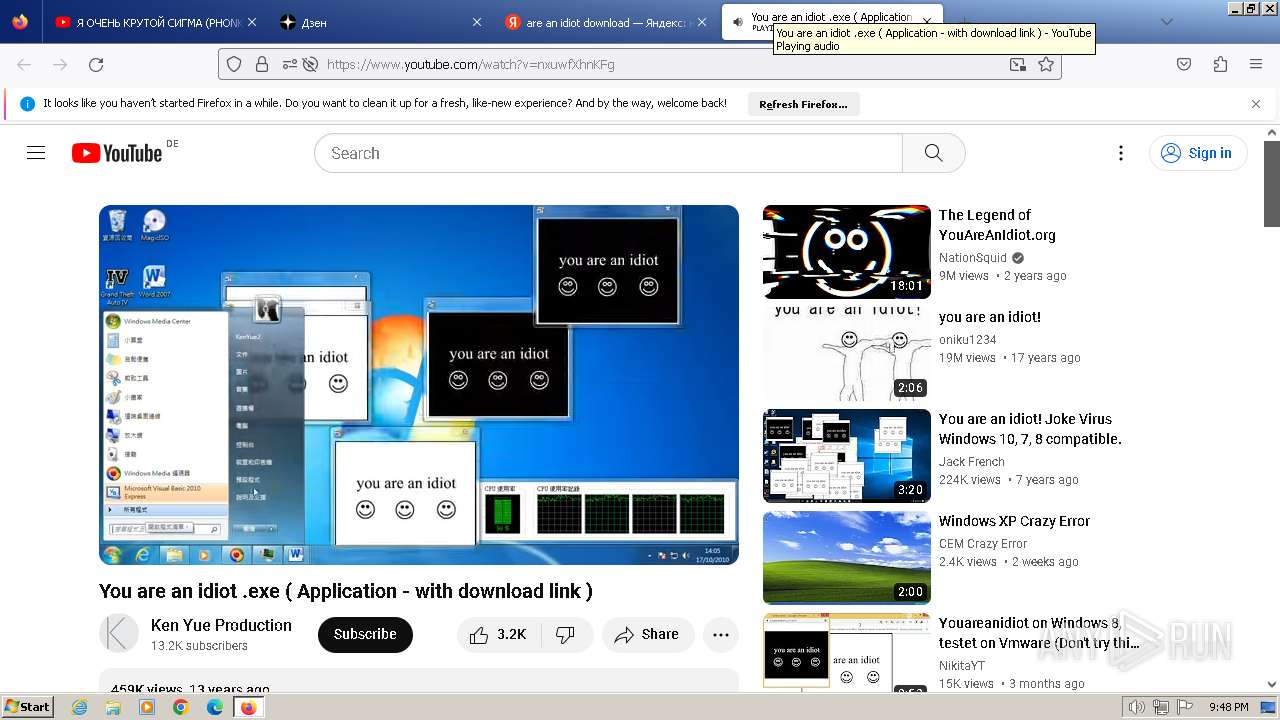Viewport: 1280px width, 720px height.
Task: Open YouTube settings three-dot menu
Action: [x=1121, y=153]
